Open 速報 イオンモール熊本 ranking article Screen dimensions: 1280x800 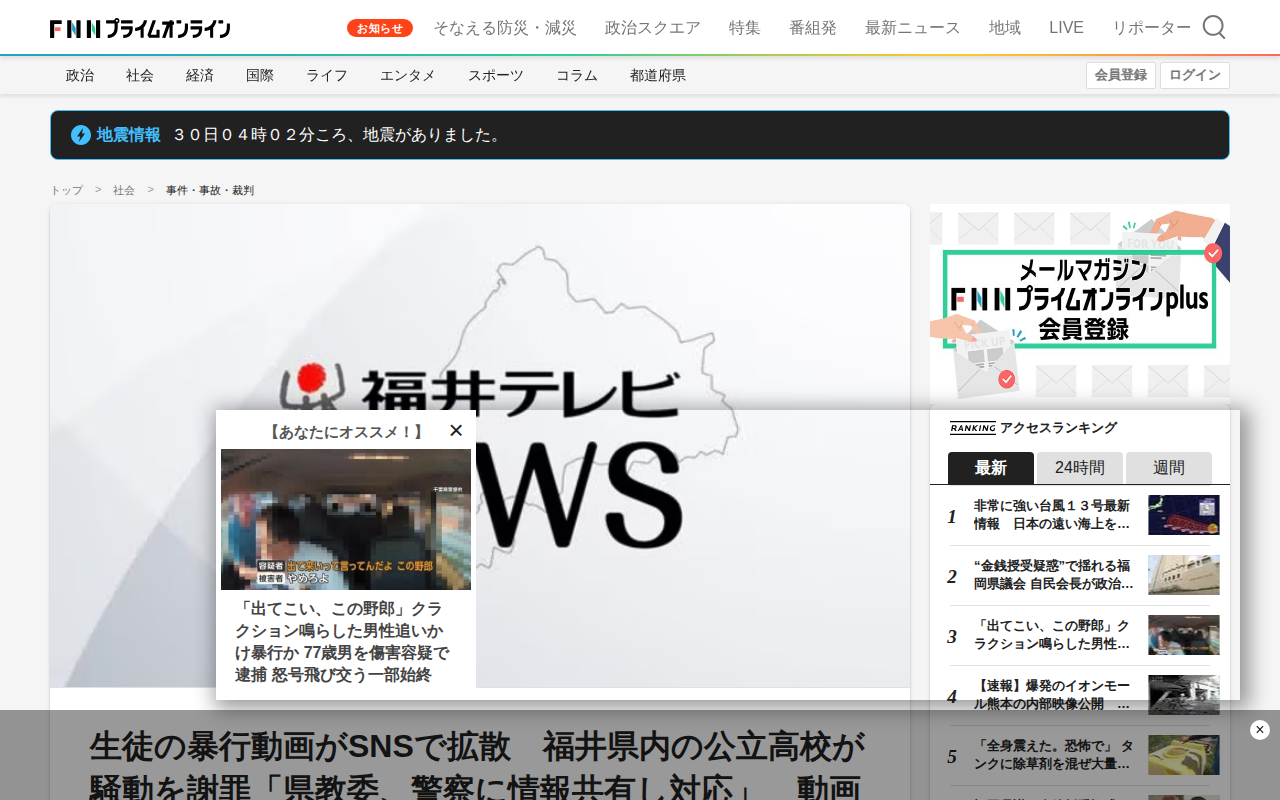click(x=1053, y=695)
